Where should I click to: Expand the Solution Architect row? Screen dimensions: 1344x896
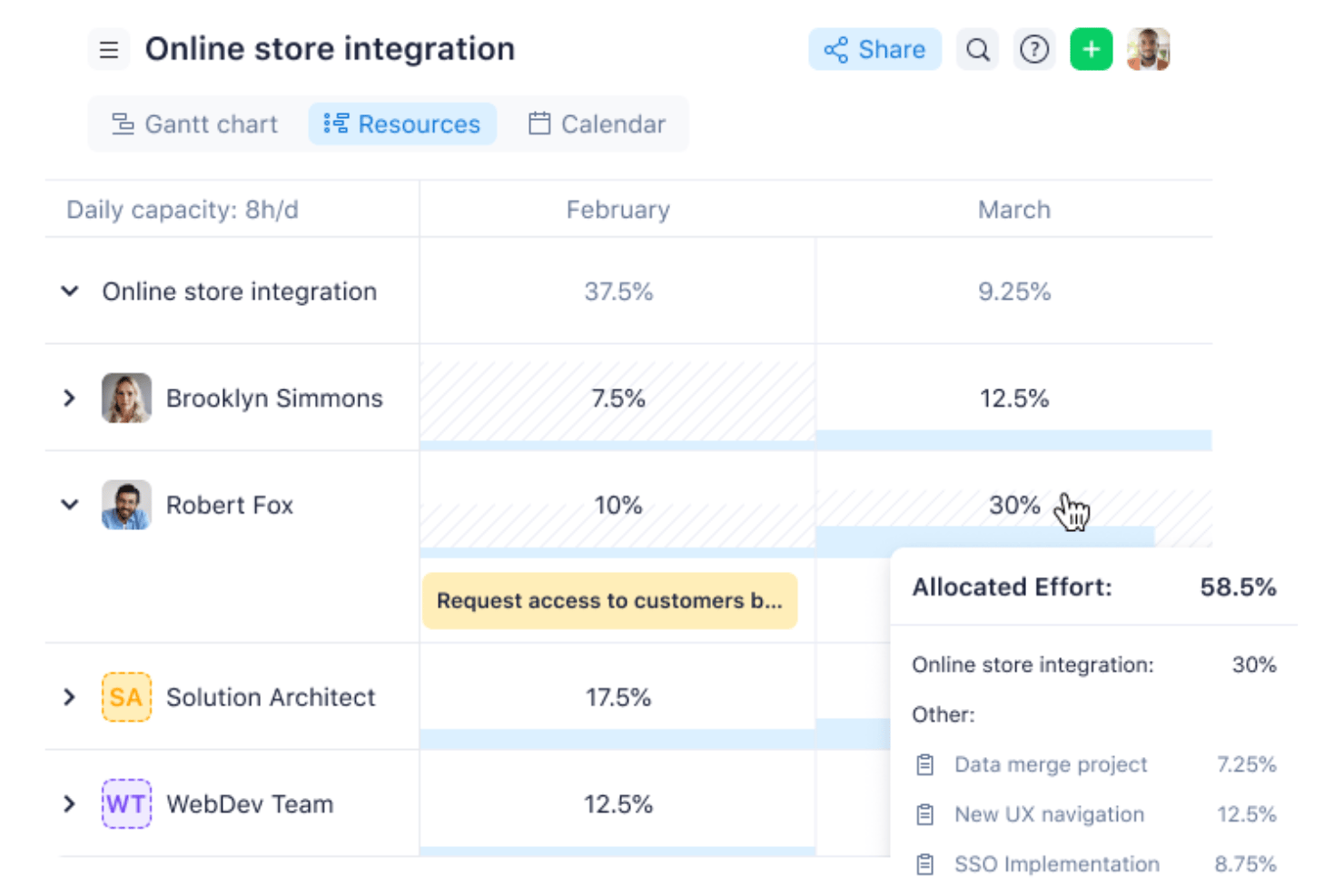click(70, 697)
